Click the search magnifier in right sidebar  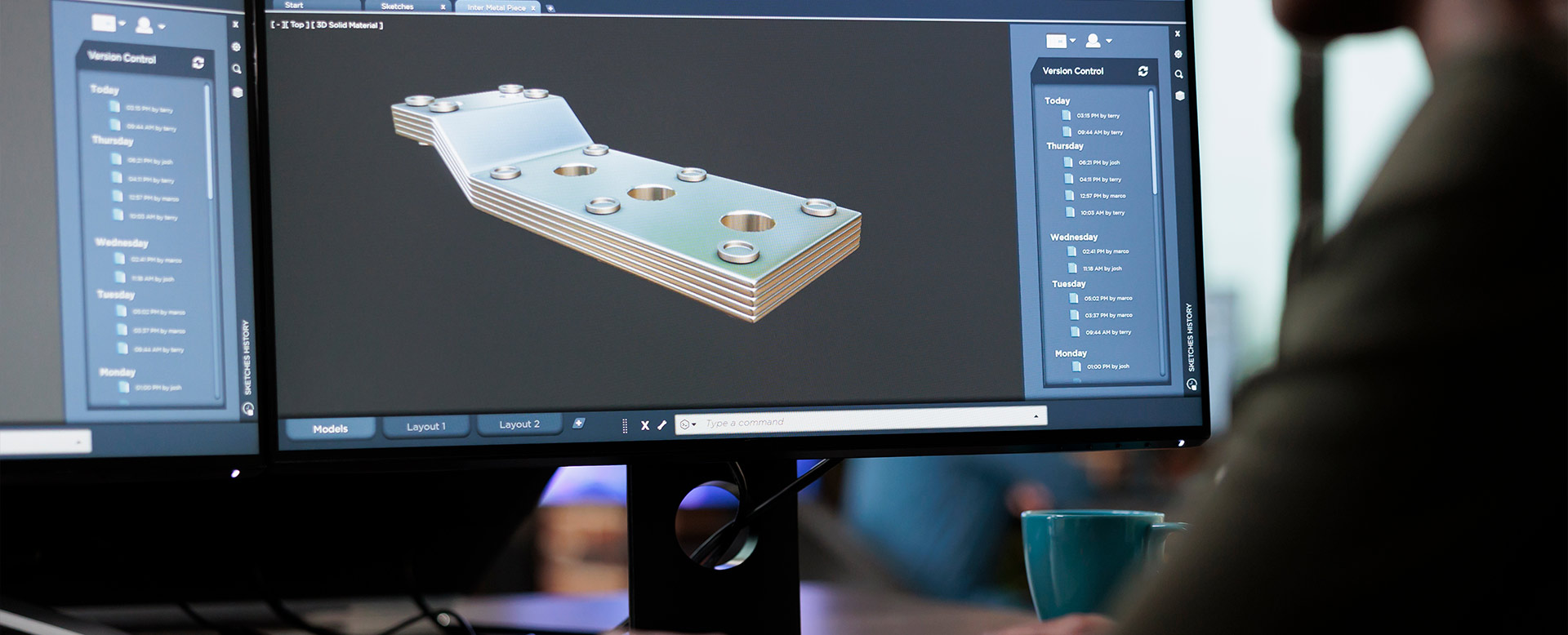click(x=1178, y=74)
